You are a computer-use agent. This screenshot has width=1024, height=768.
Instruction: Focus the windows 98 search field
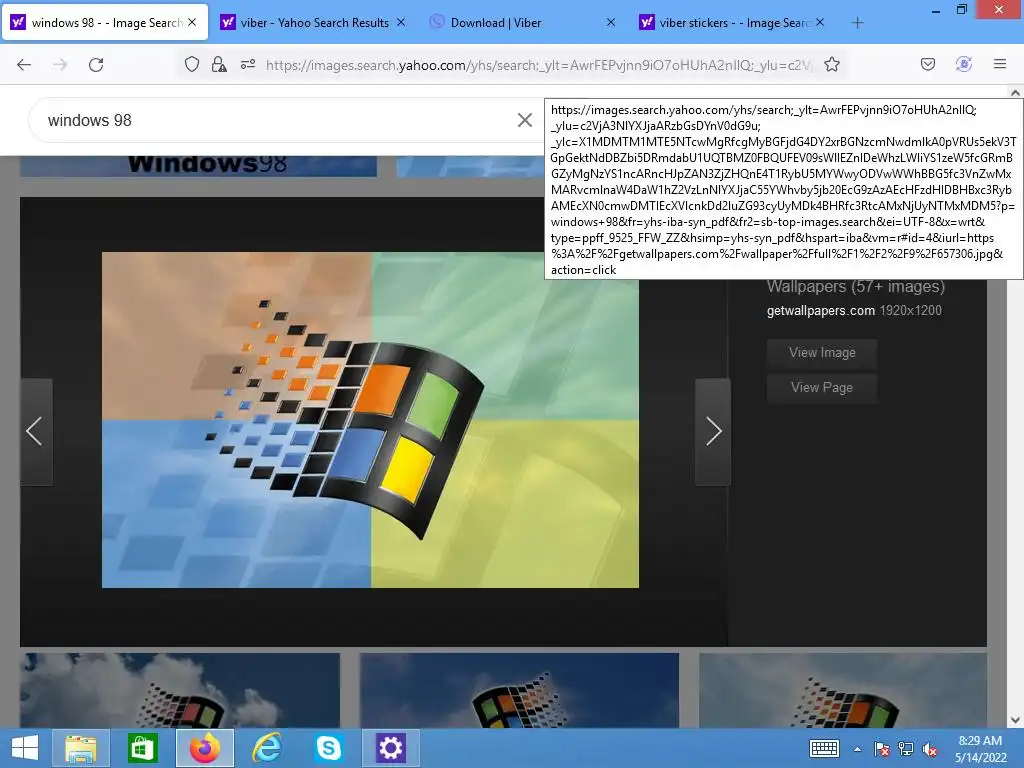[x=274, y=120]
